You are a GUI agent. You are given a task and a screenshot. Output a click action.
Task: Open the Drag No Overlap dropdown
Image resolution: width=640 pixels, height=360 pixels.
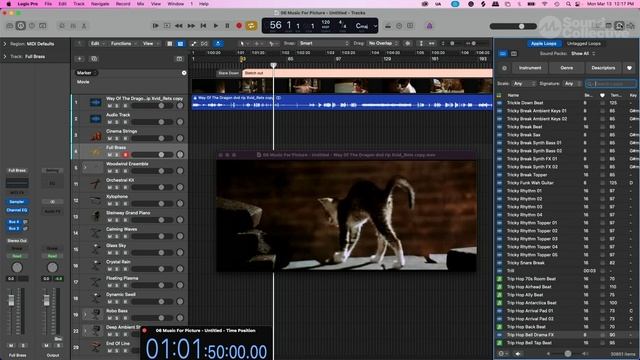coord(383,43)
